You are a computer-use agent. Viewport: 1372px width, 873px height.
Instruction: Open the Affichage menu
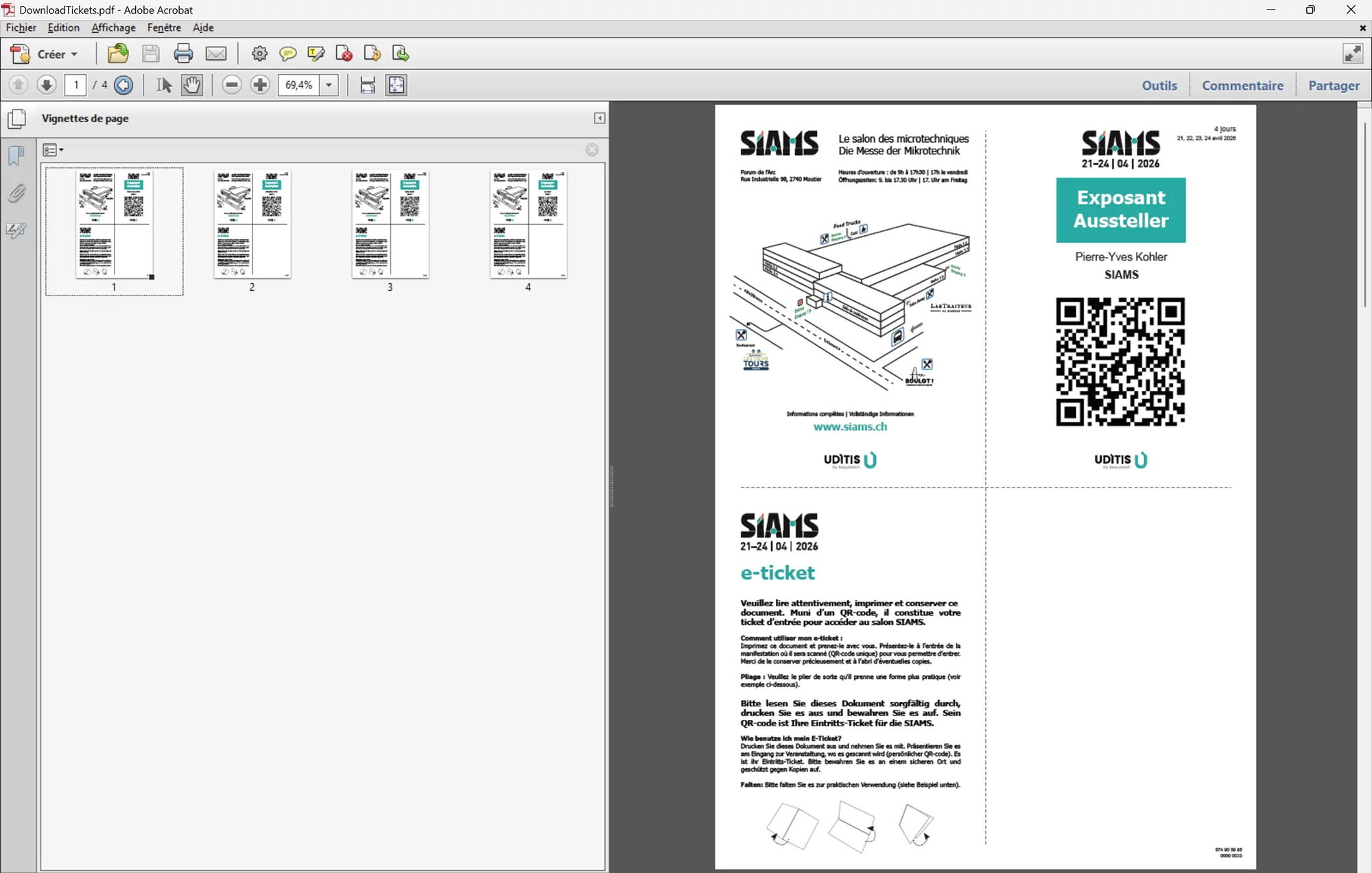(113, 27)
